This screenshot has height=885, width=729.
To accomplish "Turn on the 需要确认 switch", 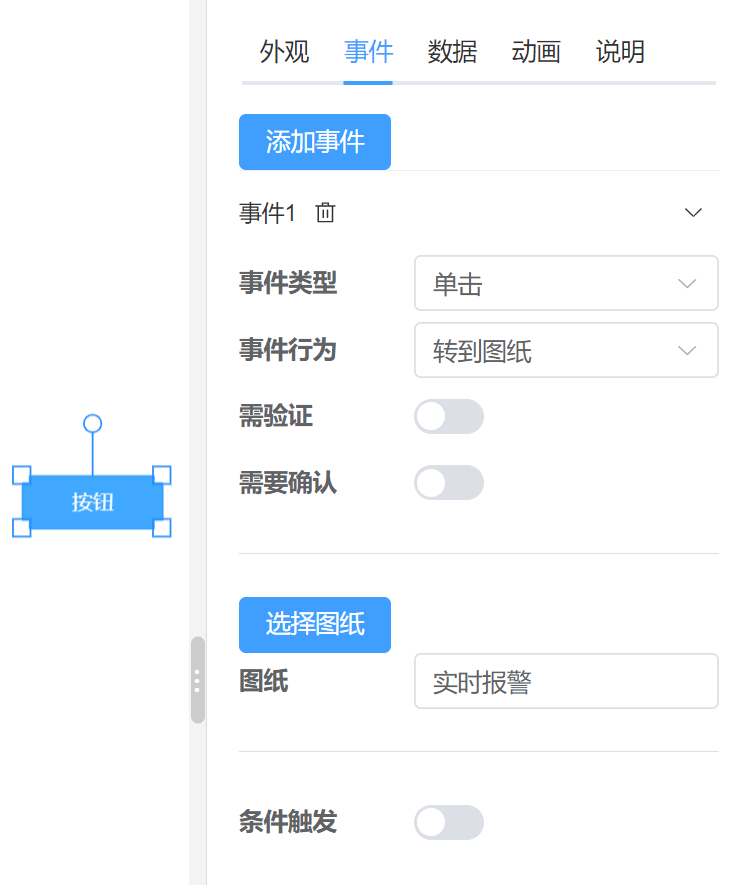I will pos(449,483).
